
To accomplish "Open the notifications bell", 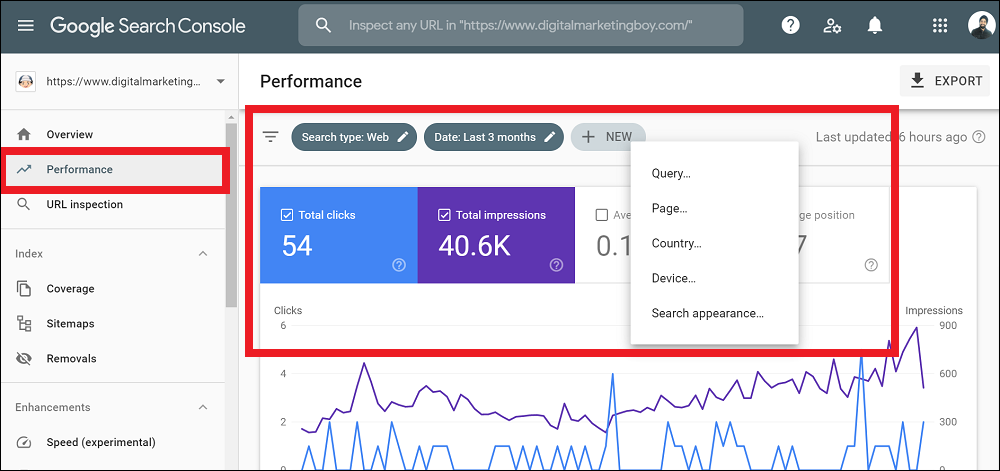I will [874, 25].
